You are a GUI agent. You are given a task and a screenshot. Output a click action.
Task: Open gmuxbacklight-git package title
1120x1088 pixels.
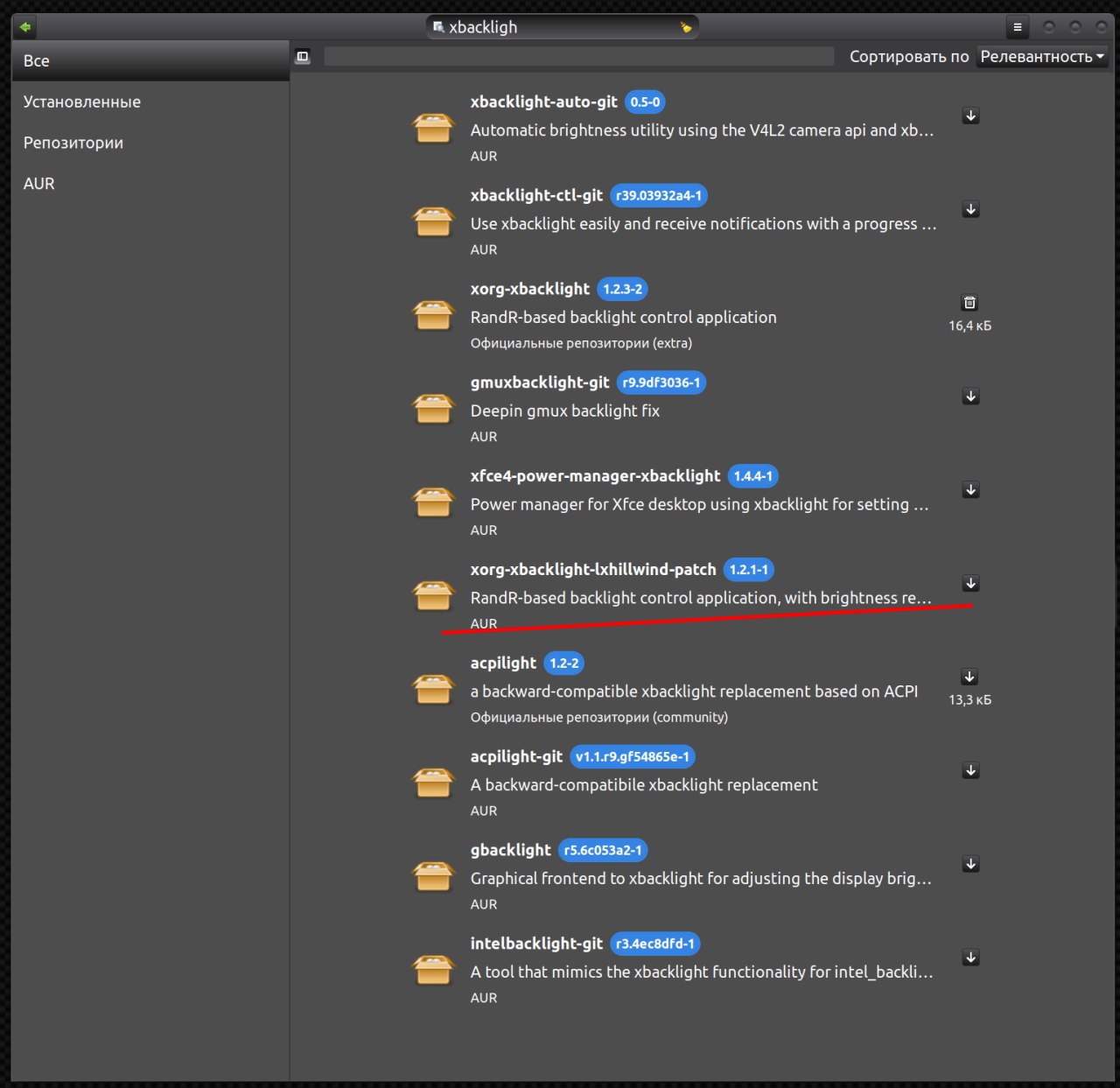click(540, 383)
